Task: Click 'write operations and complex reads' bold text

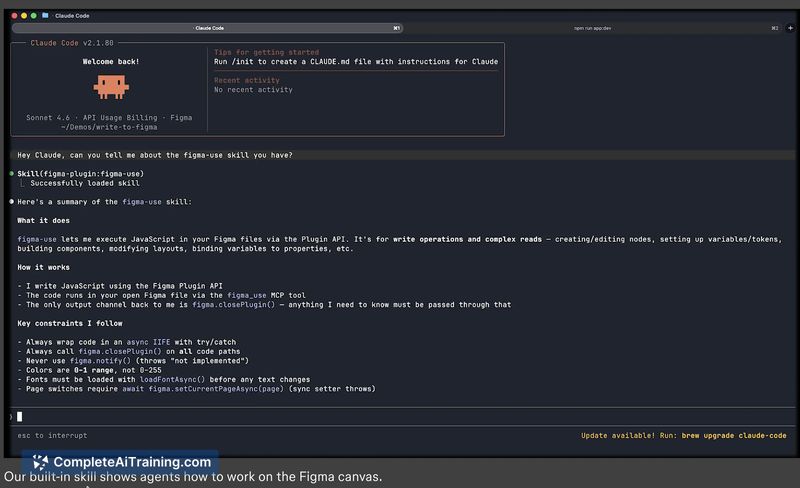Action: pyautogui.click(x=467, y=239)
